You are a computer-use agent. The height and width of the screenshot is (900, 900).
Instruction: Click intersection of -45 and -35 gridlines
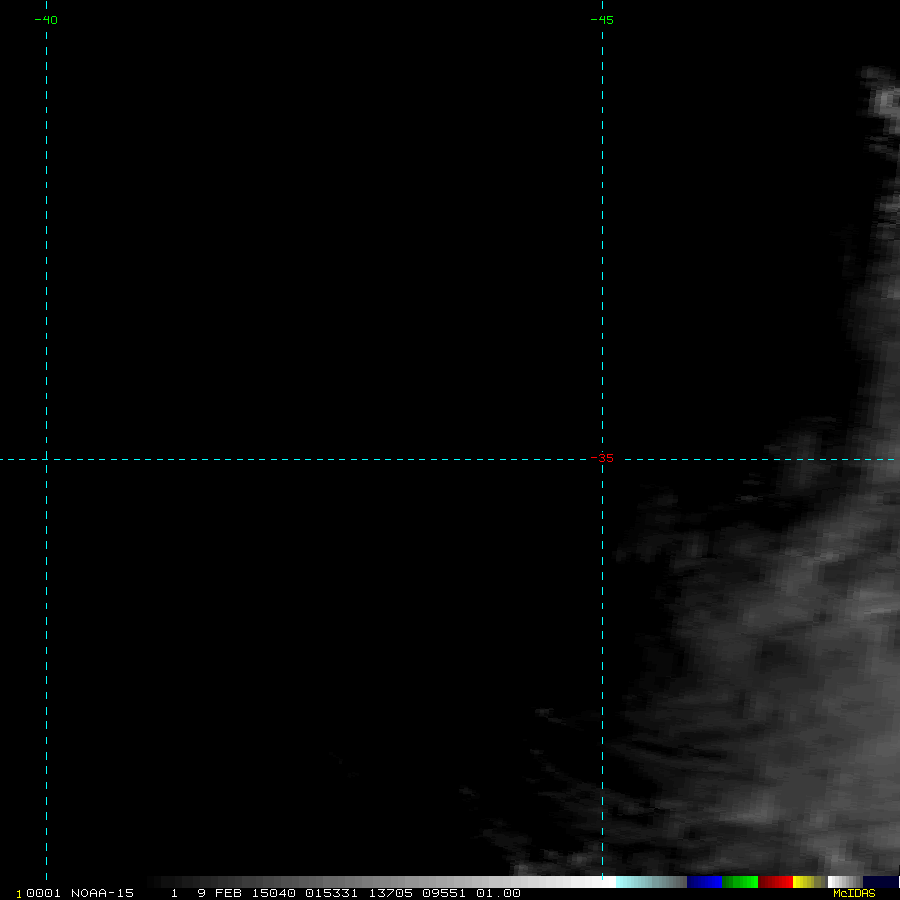(602, 460)
